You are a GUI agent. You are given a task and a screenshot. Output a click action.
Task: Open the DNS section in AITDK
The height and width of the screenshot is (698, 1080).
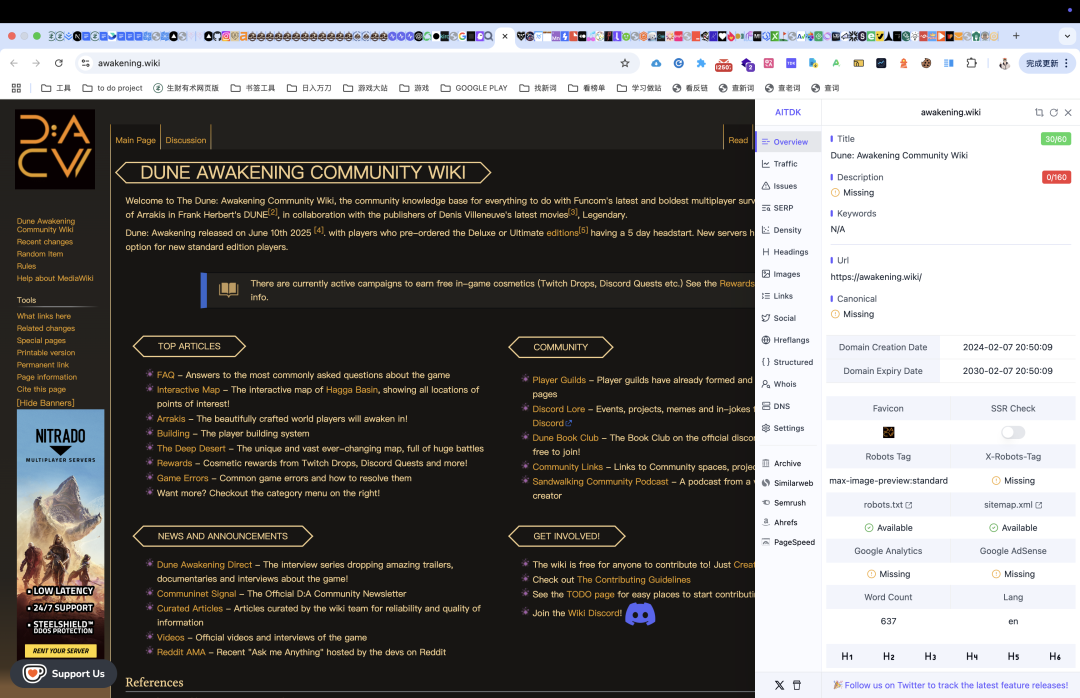[776, 407]
